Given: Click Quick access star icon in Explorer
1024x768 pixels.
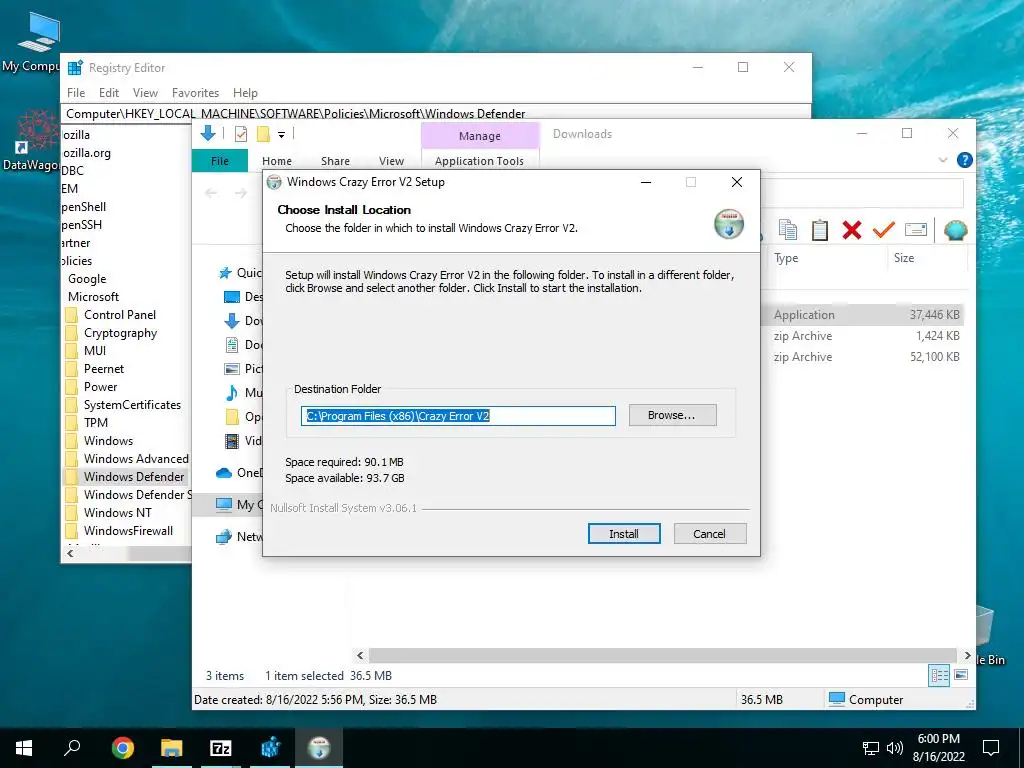Looking at the screenshot, I should (x=225, y=273).
